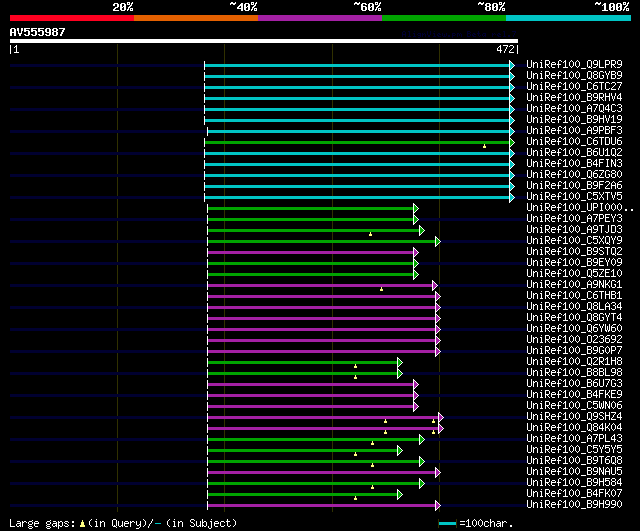The height and width of the screenshot is (531, 640).
Task: Click the UniRef100_B4FIN3 label
Action: [574, 164]
